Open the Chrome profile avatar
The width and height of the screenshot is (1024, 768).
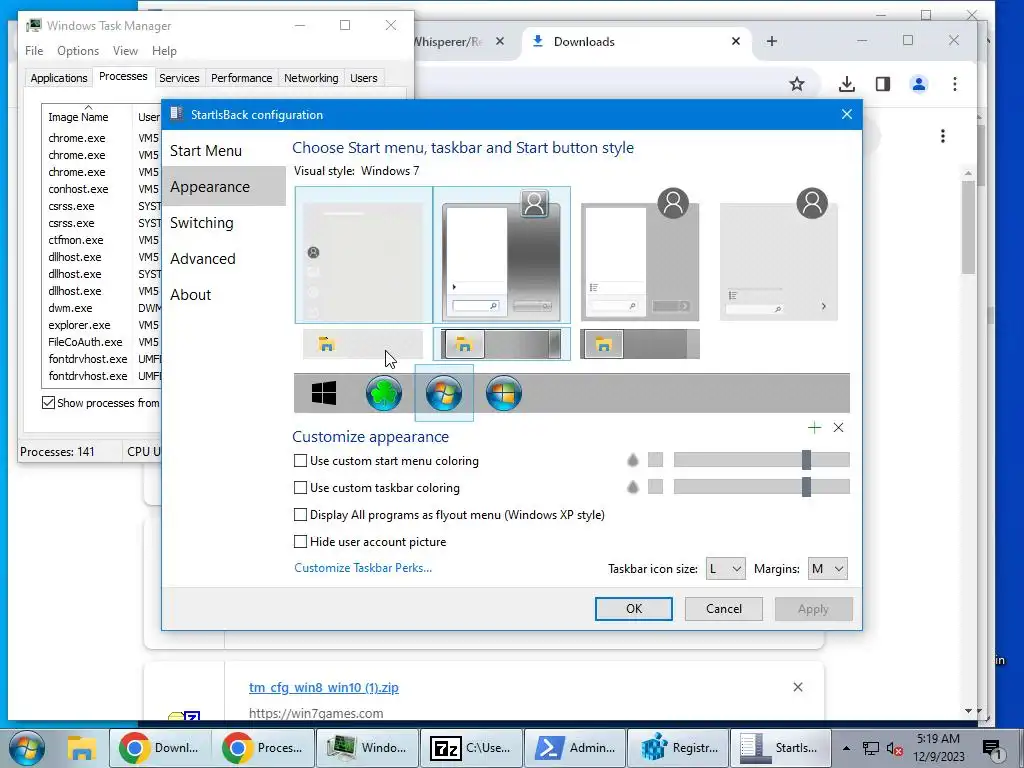point(919,84)
